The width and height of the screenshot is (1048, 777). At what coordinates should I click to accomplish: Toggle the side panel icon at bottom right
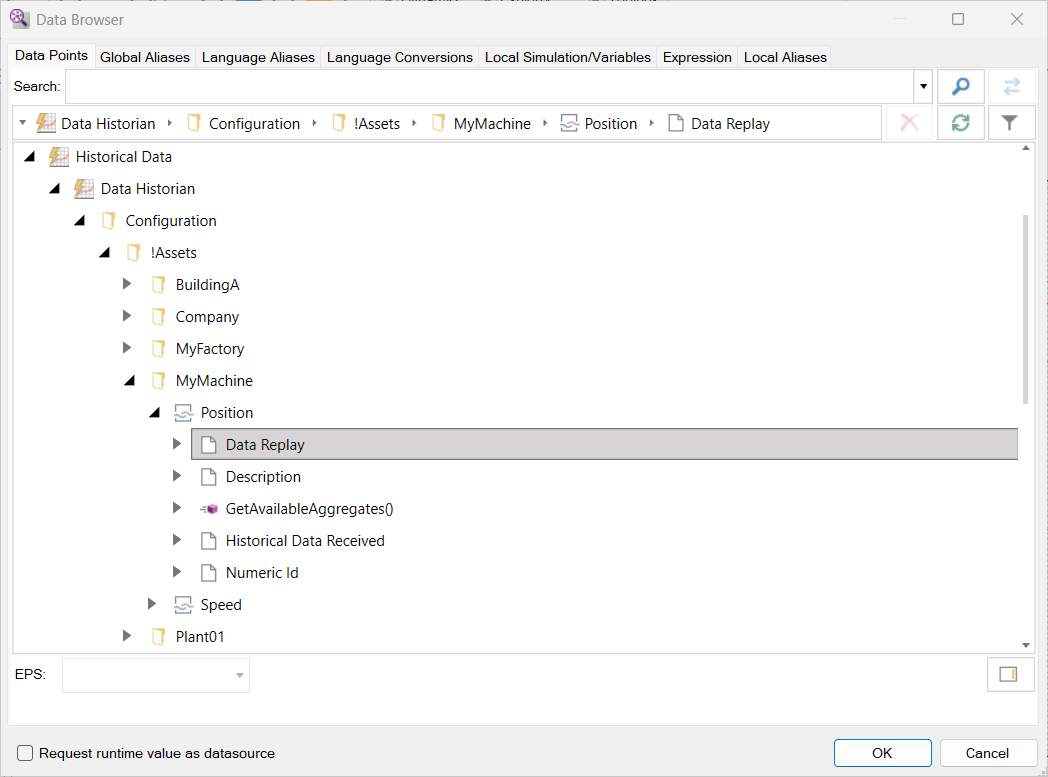pyautogui.click(x=1010, y=675)
